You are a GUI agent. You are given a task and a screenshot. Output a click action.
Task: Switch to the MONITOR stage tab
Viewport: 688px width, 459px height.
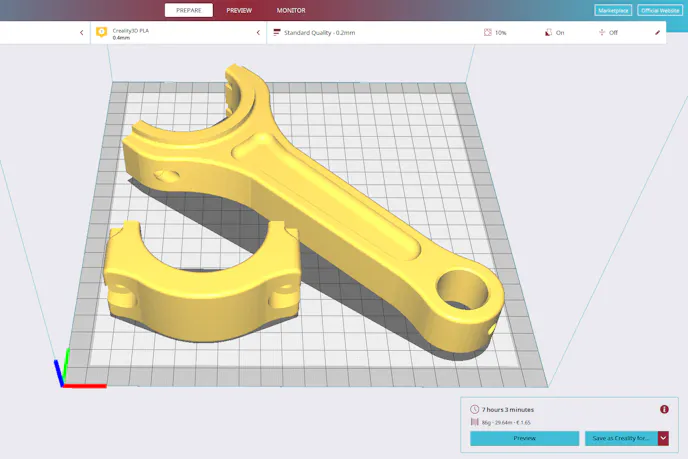(291, 10)
